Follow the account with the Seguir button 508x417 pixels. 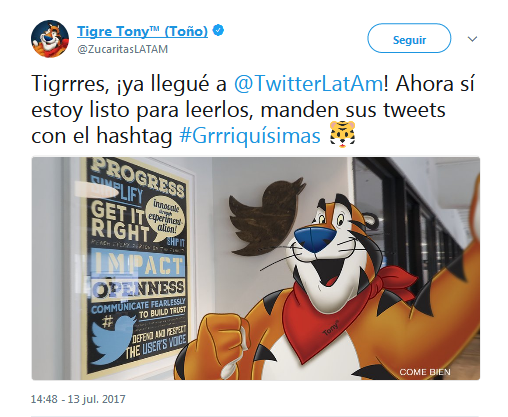(409, 38)
